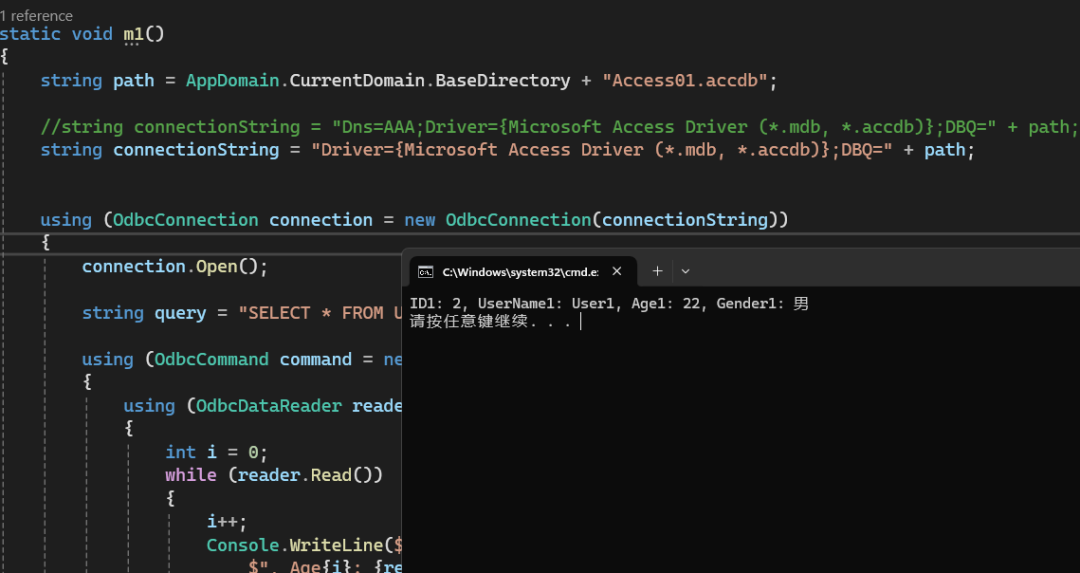
Task: Click the OdbcCommand type name
Action: tap(211, 359)
